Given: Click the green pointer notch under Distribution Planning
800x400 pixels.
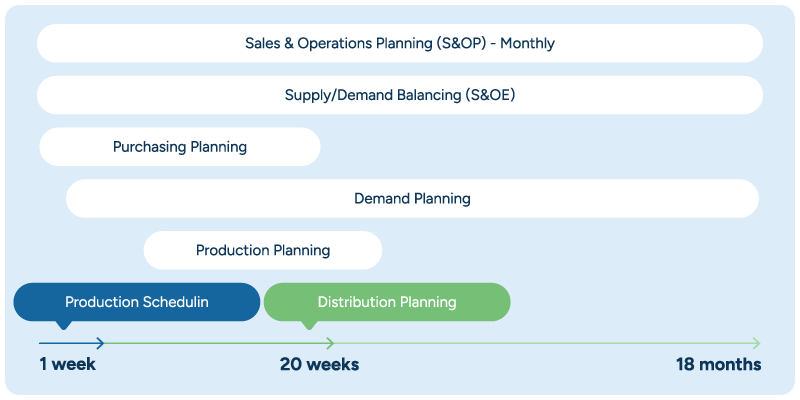Looking at the screenshot, I should pyautogui.click(x=308, y=324).
